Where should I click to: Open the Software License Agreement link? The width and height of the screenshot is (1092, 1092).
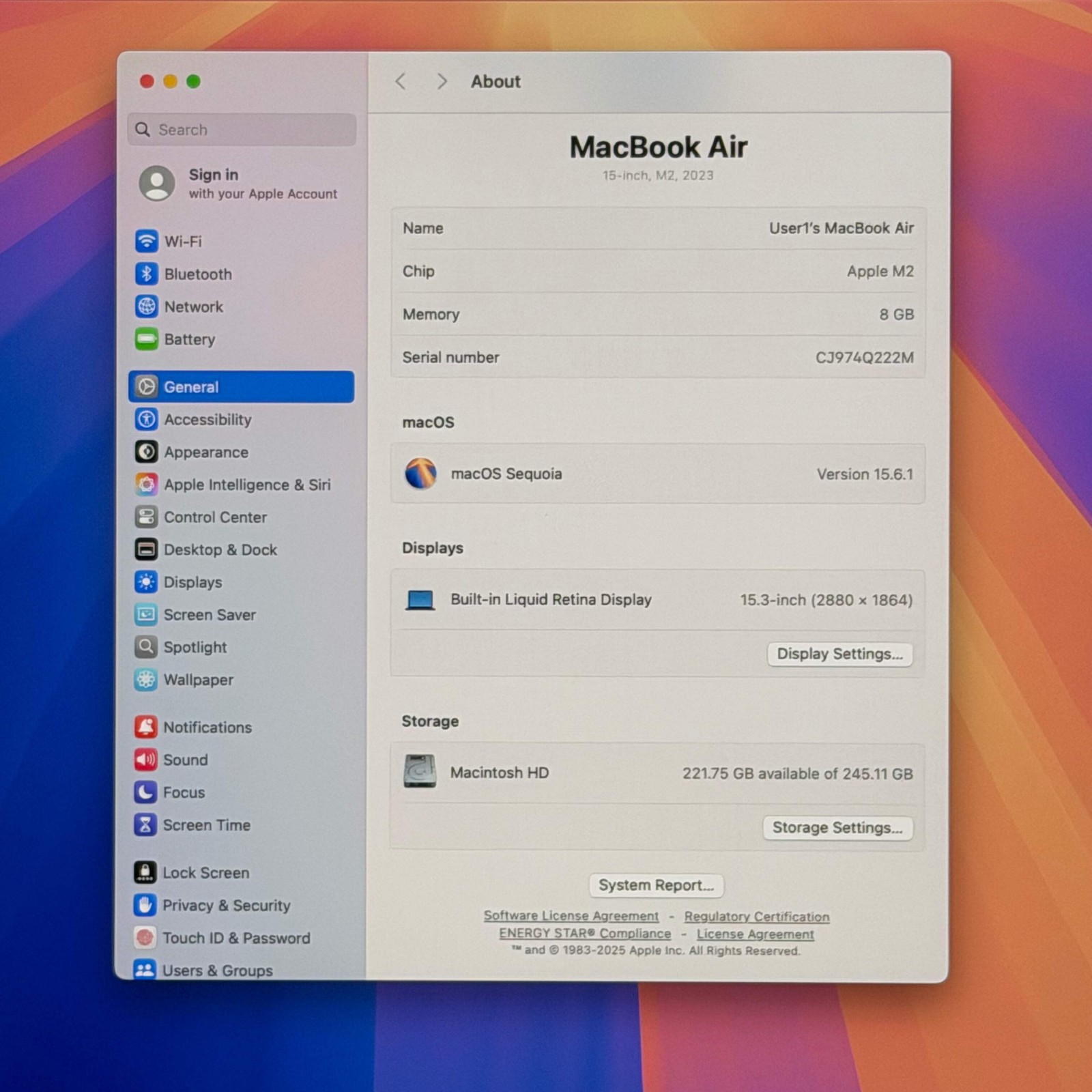pyautogui.click(x=571, y=916)
